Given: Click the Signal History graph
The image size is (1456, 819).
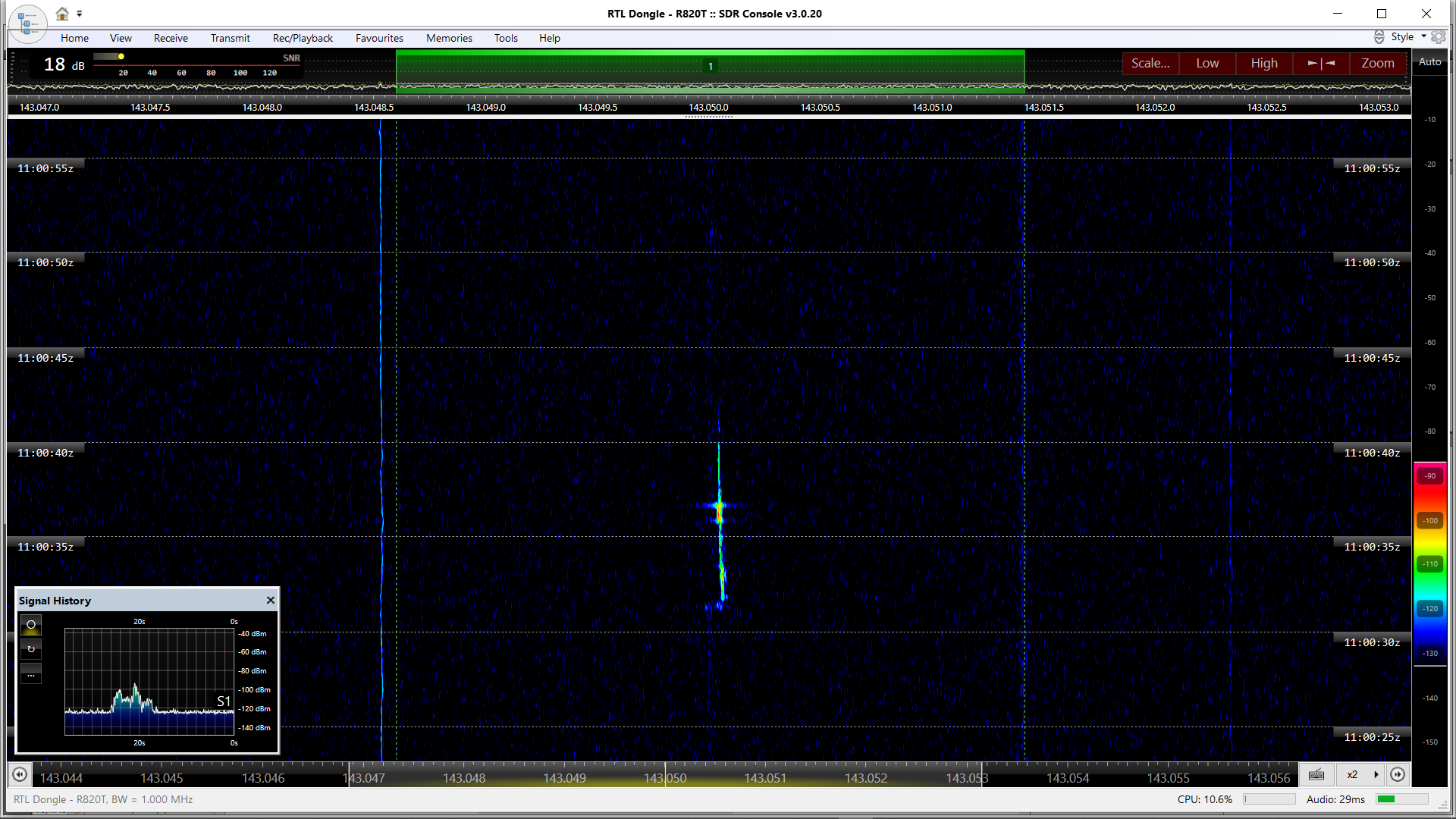Looking at the screenshot, I should (149, 682).
